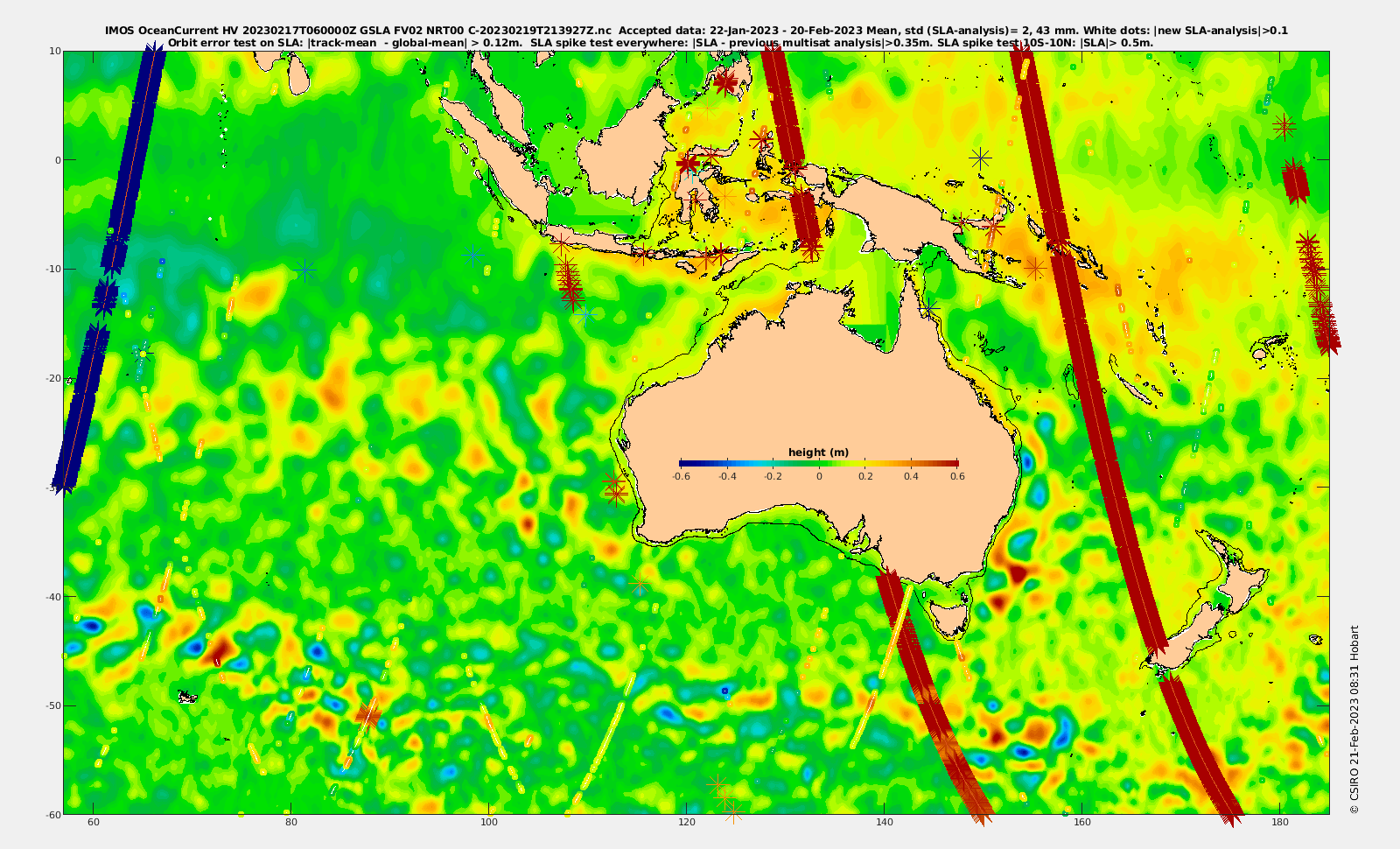
Task: Click the longitude axis label 120
Action: pyautogui.click(x=687, y=823)
